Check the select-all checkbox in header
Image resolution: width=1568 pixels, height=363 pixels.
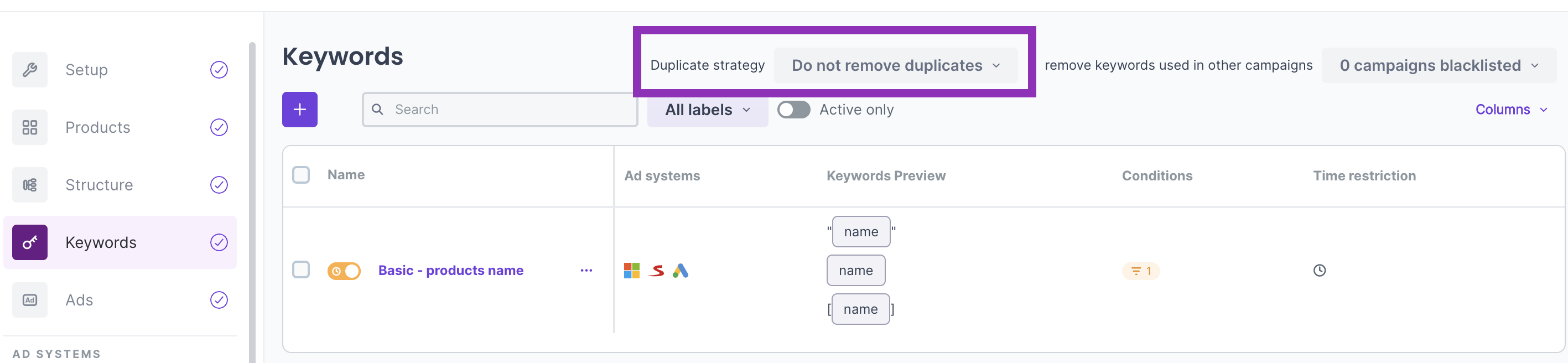(300, 175)
